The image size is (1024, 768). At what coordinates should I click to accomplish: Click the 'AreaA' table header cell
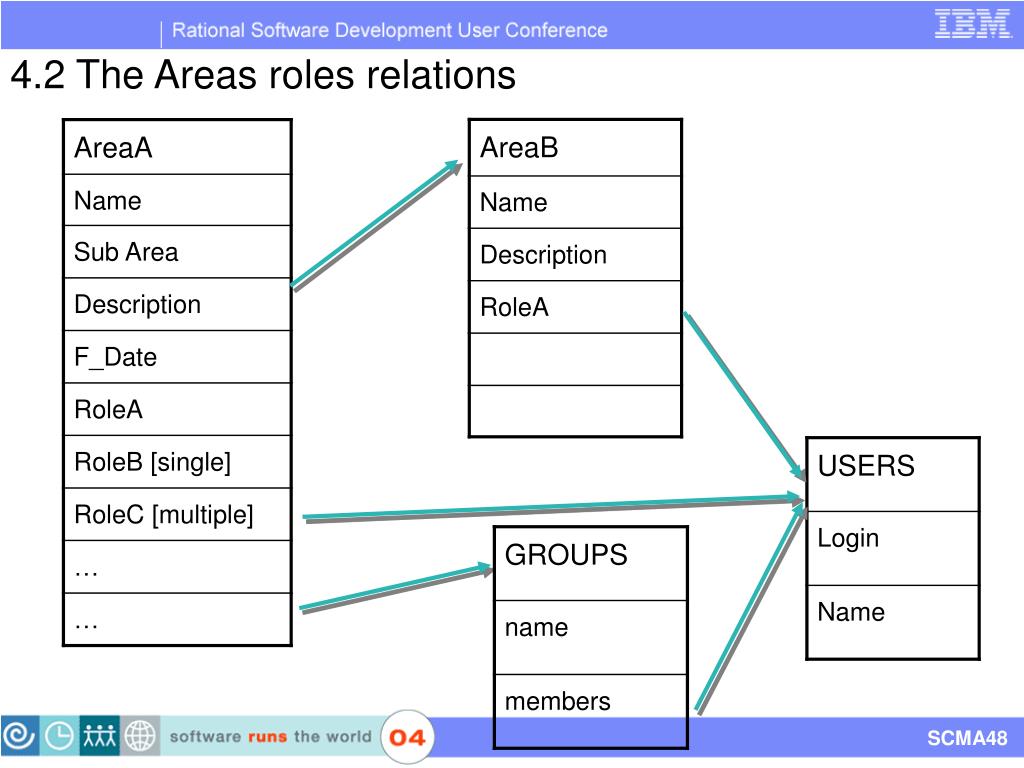(177, 148)
